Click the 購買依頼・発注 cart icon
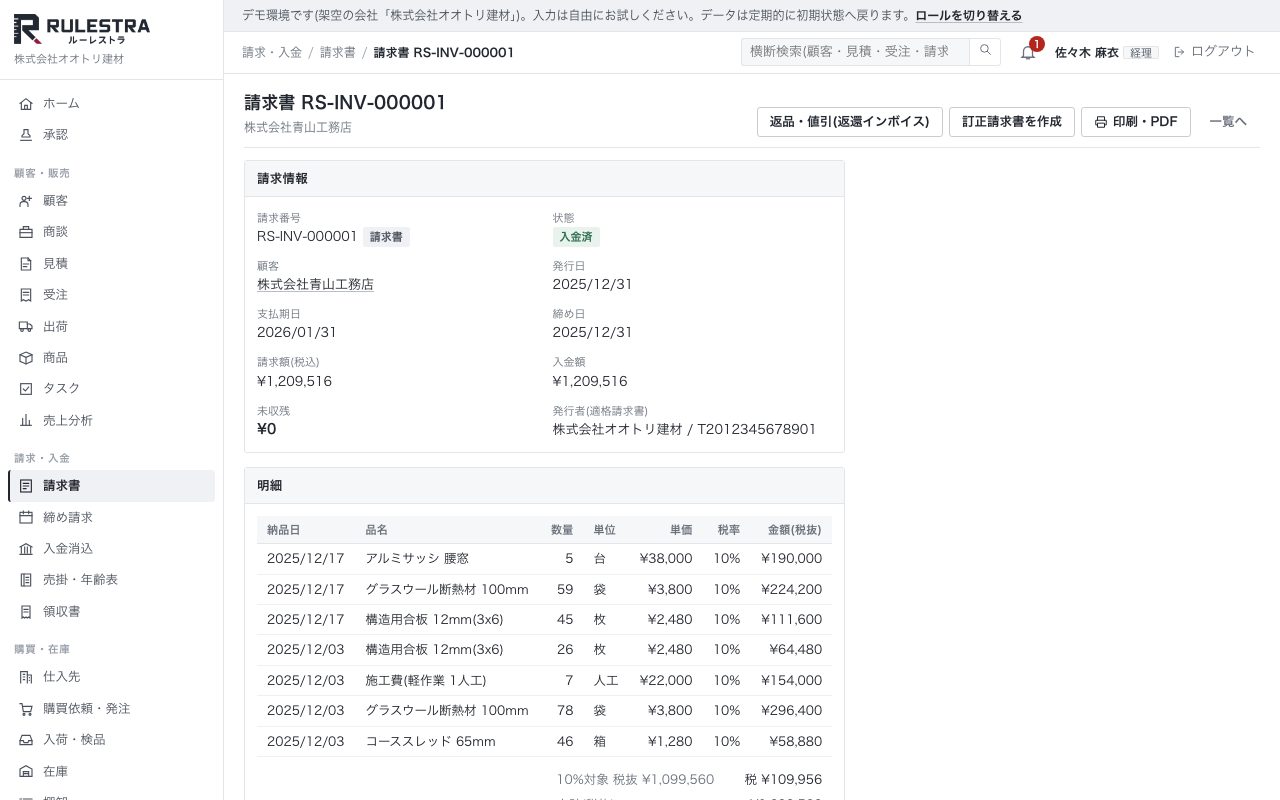Image resolution: width=1280 pixels, height=800 pixels. point(26,709)
